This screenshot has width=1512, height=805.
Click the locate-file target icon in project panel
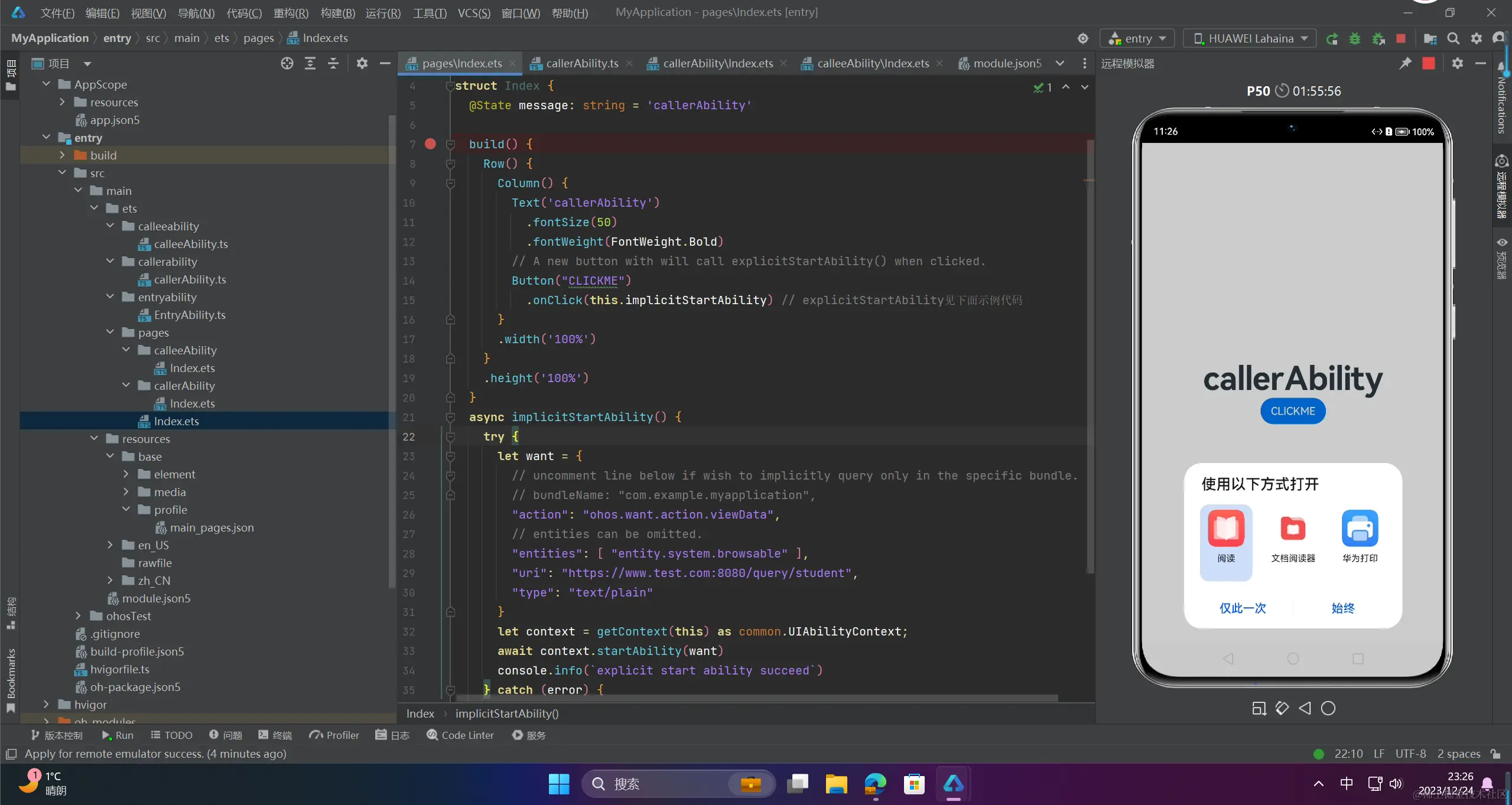click(x=287, y=64)
